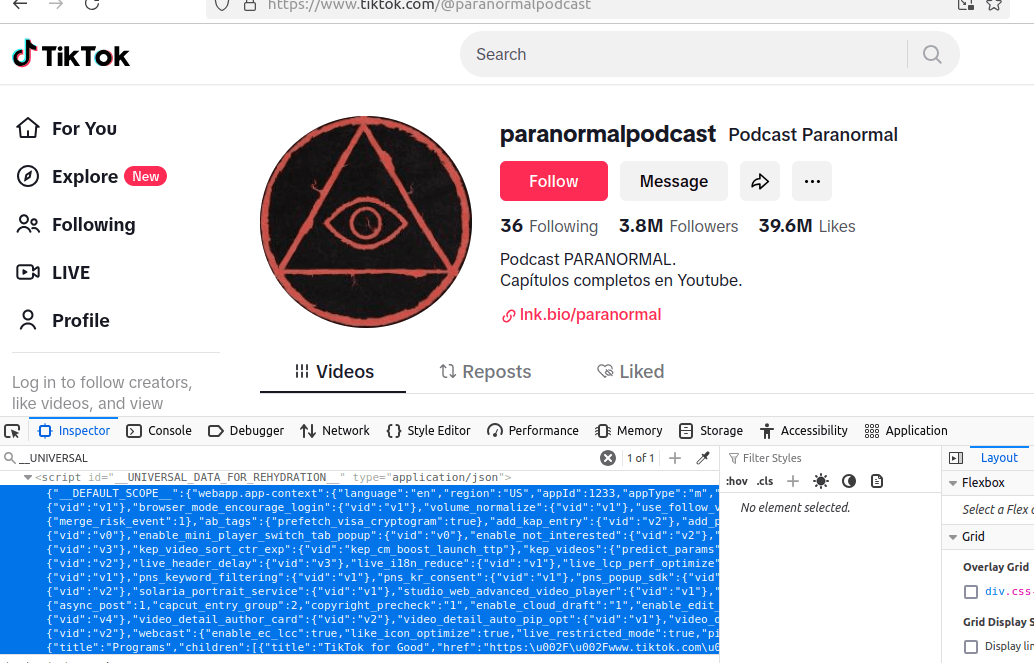Open the Network tab in DevTools
Screen dimensions: 1034x663
tap(335, 431)
